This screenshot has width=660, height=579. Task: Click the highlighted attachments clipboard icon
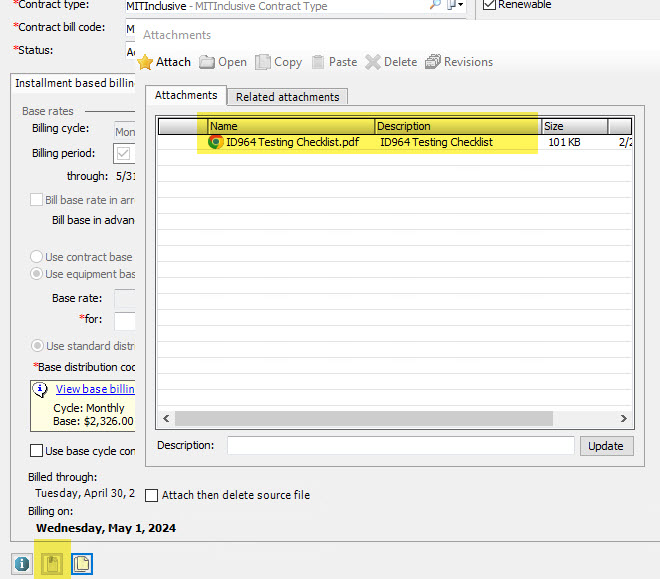52,564
